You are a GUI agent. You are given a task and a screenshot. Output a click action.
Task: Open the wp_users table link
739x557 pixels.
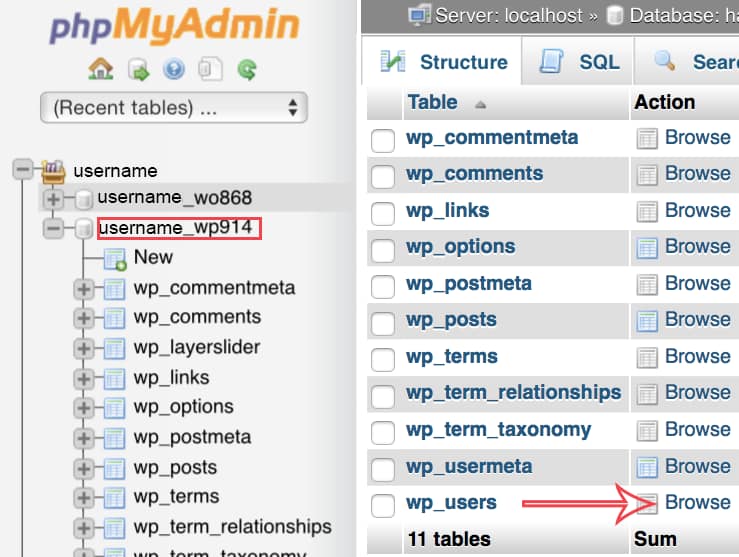[x=451, y=503]
